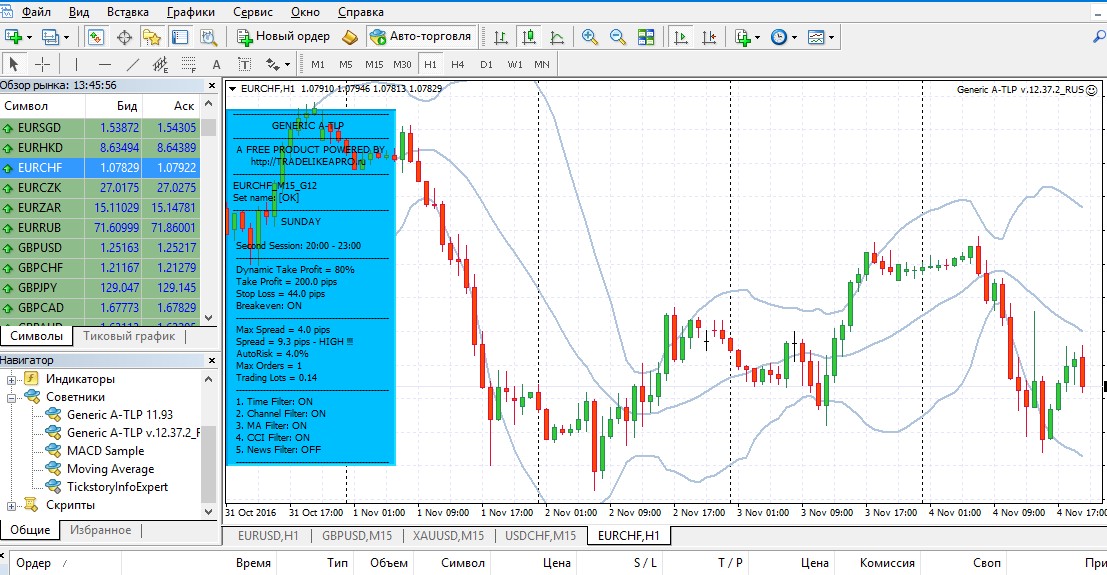Tile the chart windows with the grid icon

click(646, 37)
